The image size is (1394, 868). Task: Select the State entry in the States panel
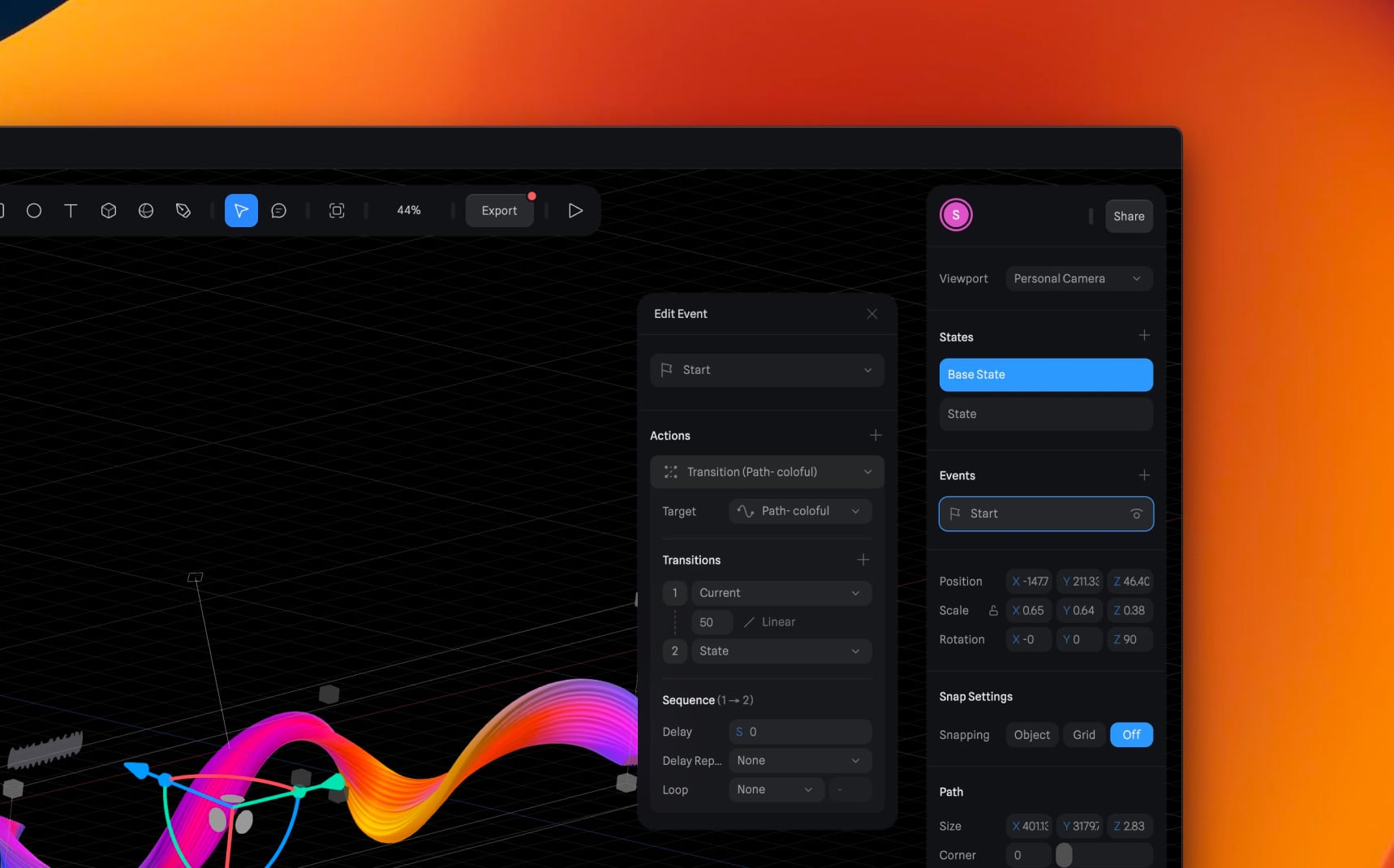[1045, 414]
